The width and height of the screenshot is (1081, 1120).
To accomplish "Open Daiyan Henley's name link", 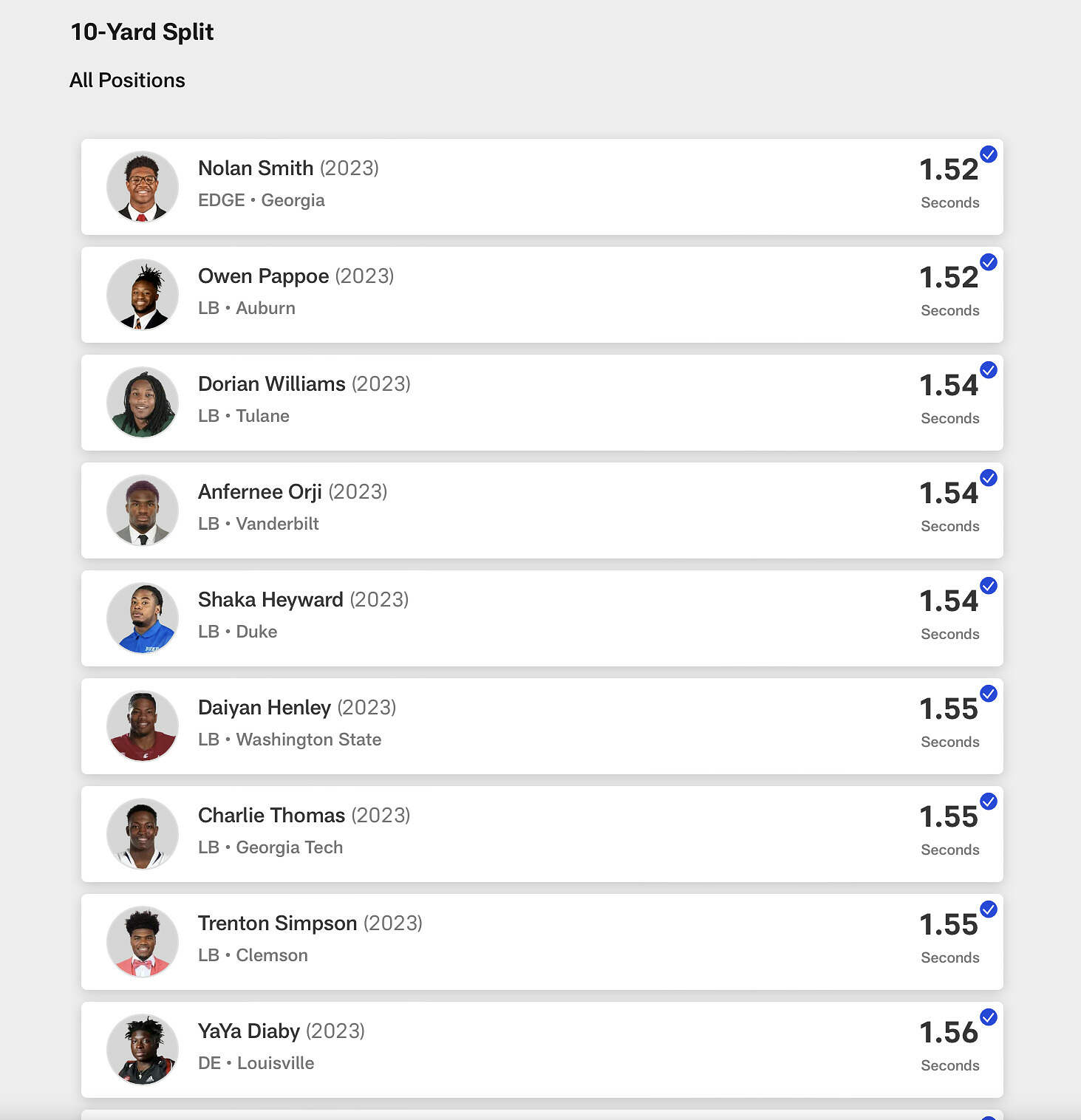I will pos(265,708).
